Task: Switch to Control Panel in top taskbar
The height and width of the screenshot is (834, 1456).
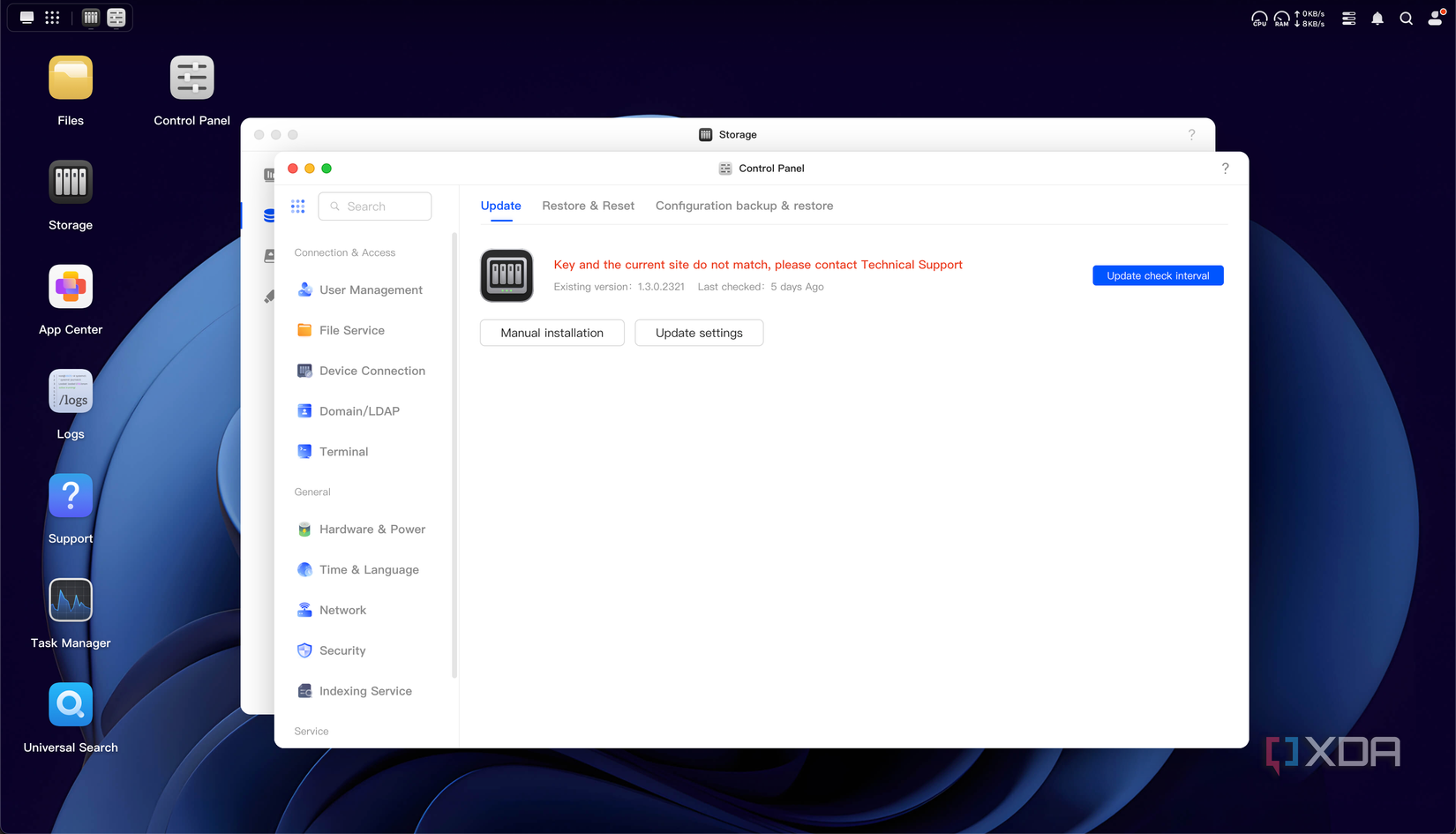Action: 116,18
